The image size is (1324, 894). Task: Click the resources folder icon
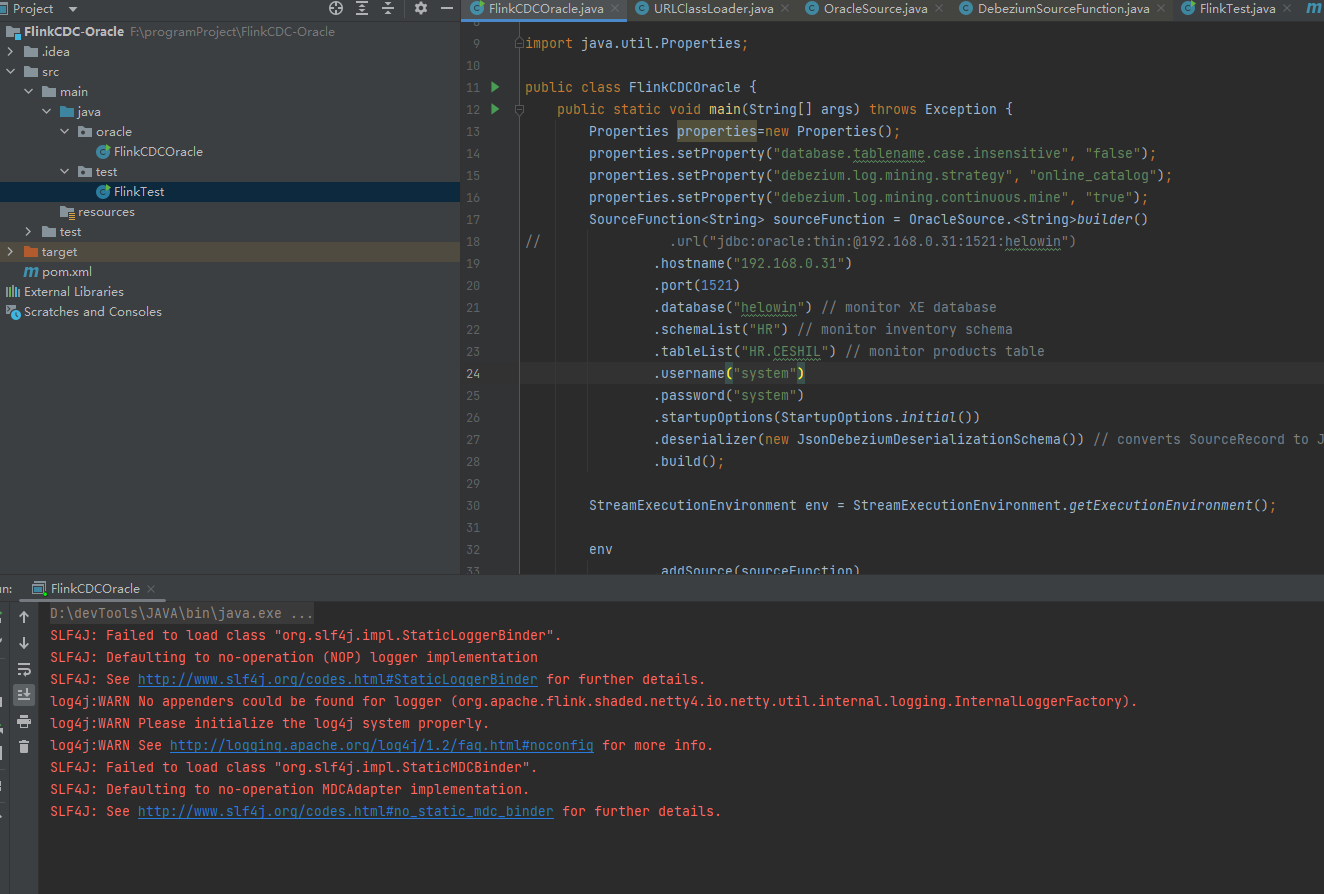pyautogui.click(x=67, y=212)
